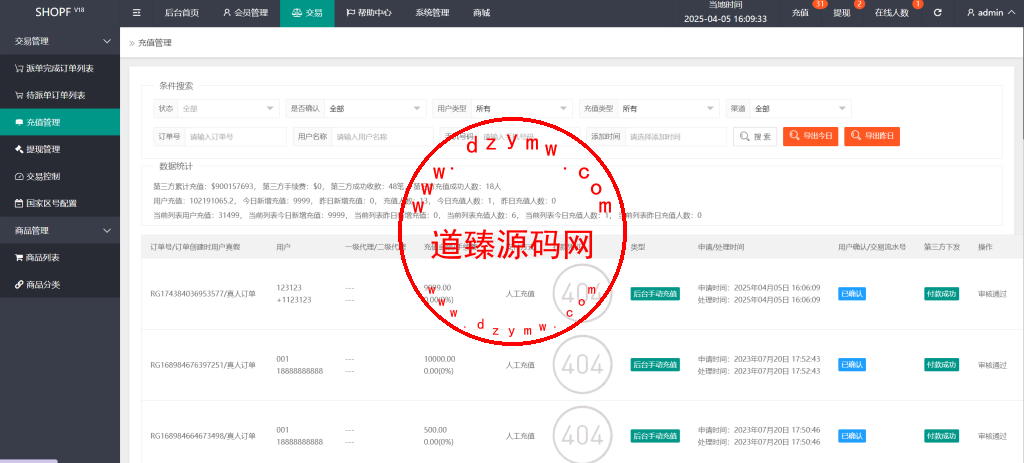This screenshot has height=463, width=1024.
Task: Open 交易控制 in the sidebar
Action: (60, 176)
